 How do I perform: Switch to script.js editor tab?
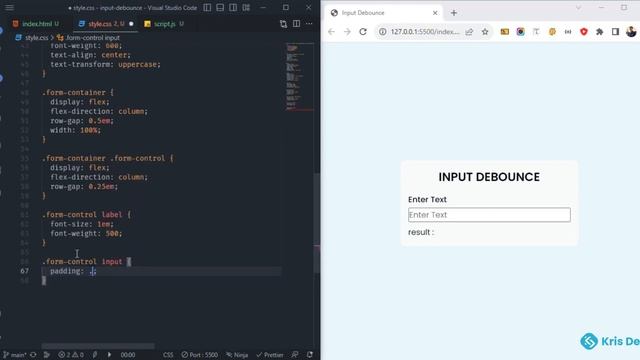164,24
